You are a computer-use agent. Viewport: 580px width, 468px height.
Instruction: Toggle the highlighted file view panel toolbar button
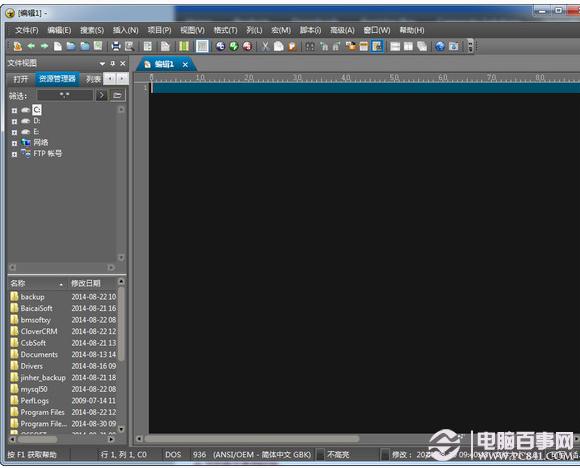pos(377,46)
